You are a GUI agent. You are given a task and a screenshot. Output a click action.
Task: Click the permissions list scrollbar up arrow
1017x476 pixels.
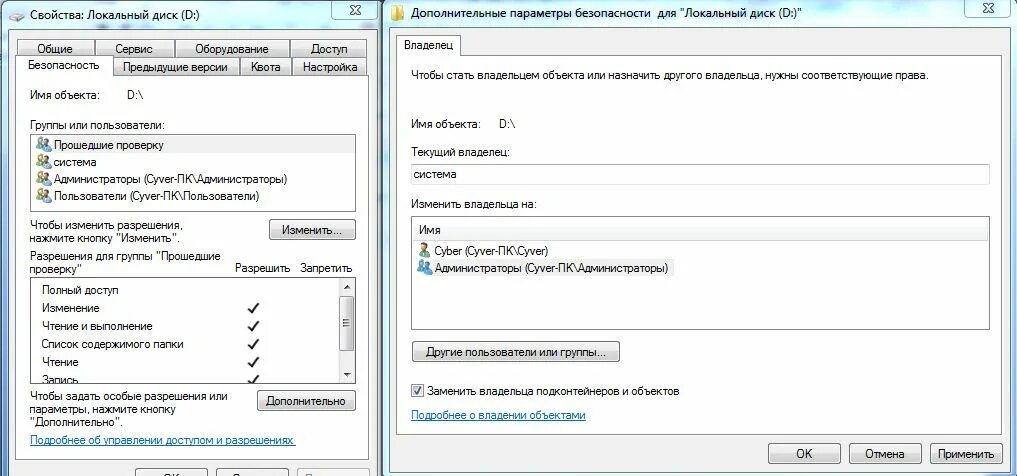347,286
